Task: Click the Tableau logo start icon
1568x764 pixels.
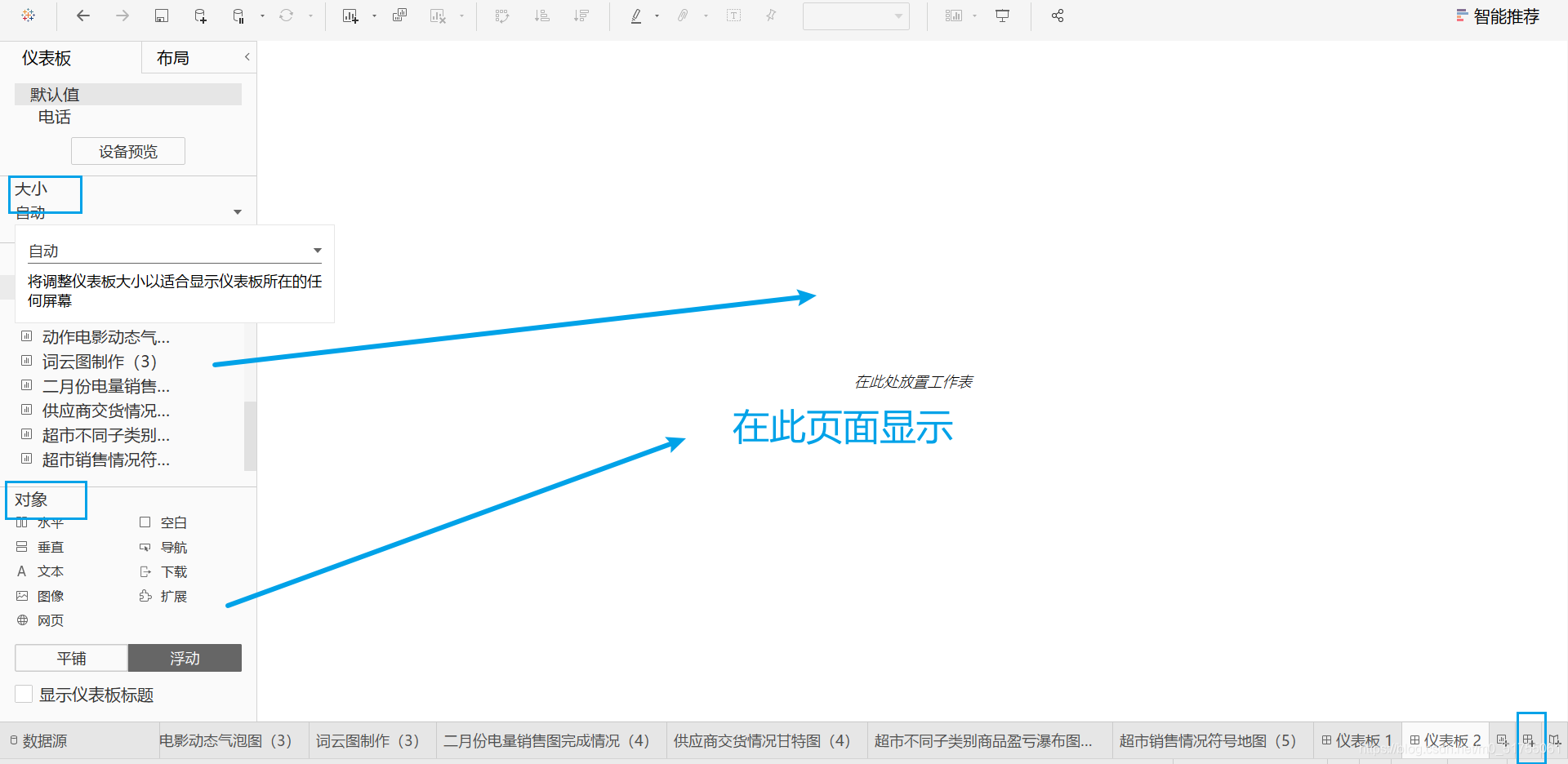Action: click(x=29, y=16)
